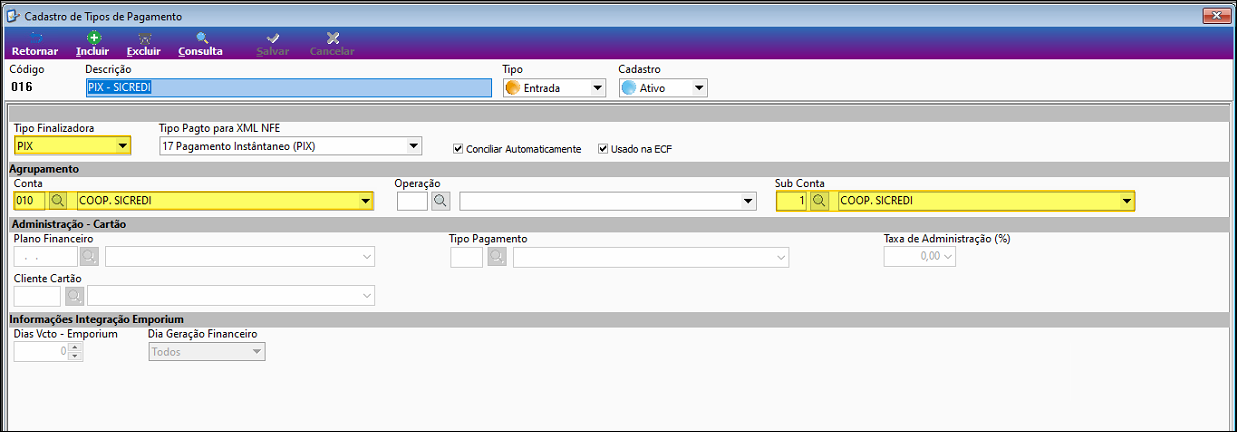
Task: Close the Cadastro de Tipos de Pagamento window
Action: pyautogui.click(x=1217, y=15)
